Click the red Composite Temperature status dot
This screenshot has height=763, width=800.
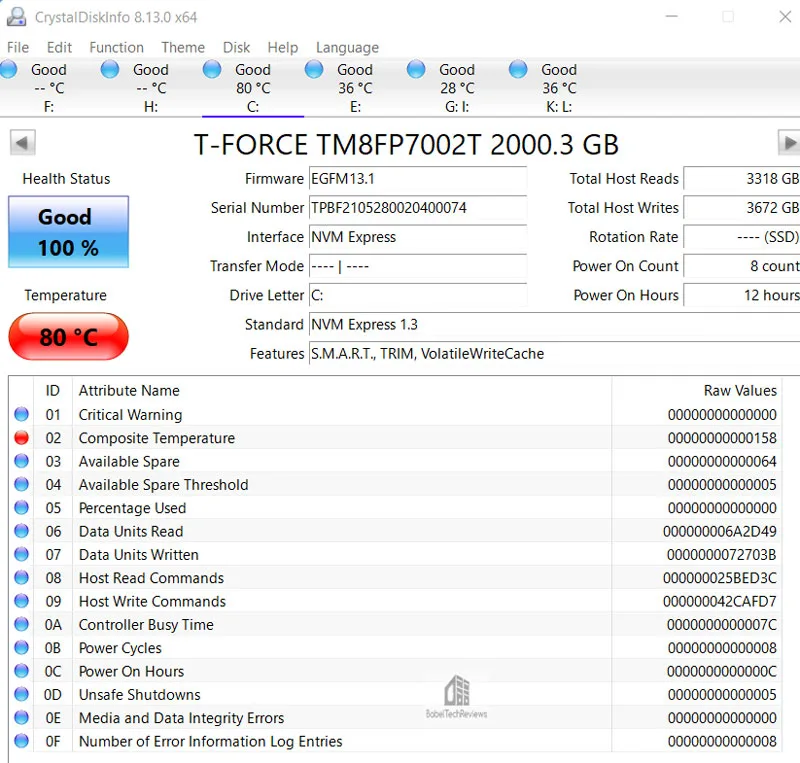21,437
